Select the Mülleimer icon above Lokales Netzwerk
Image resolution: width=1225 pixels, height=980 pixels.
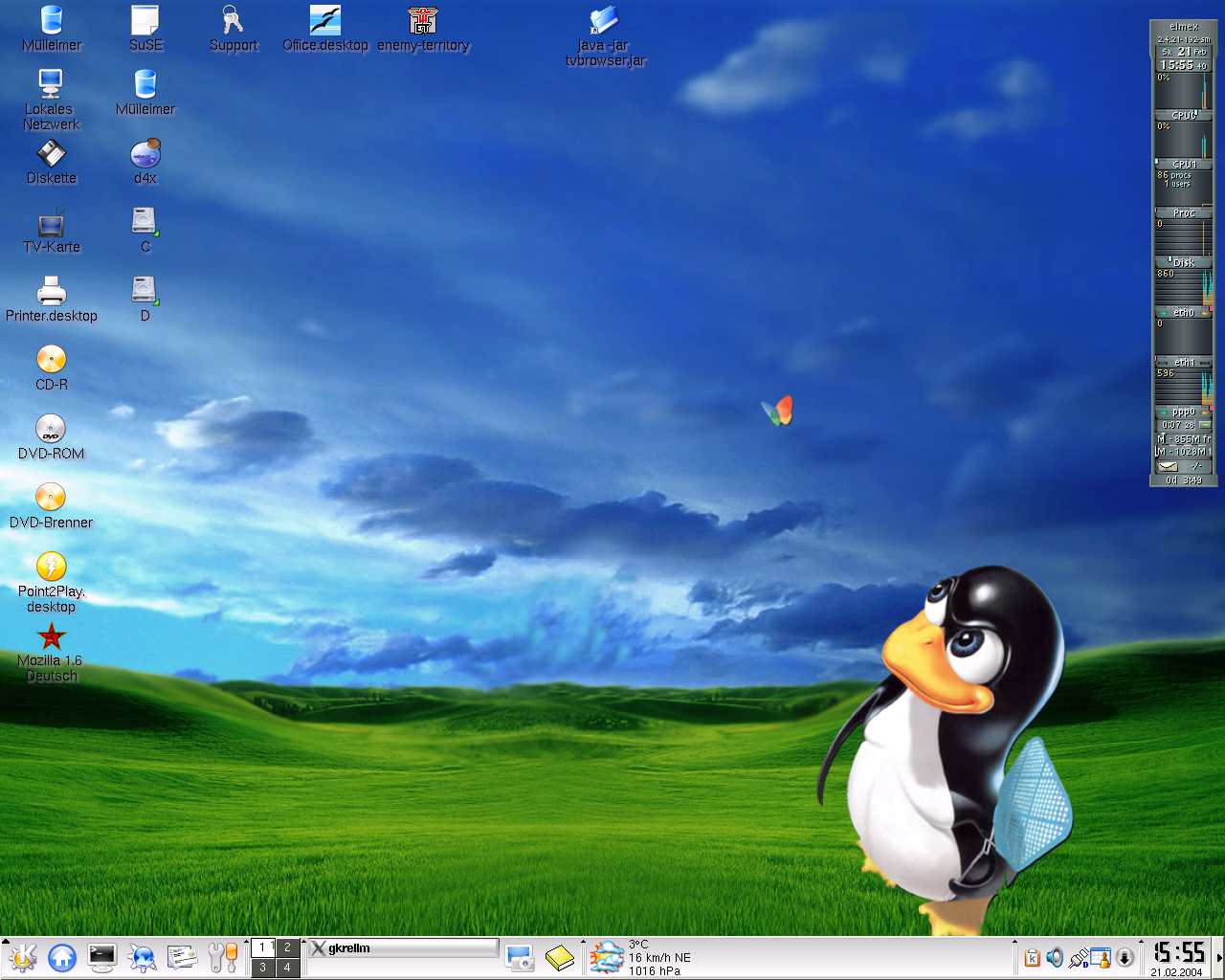point(52,28)
